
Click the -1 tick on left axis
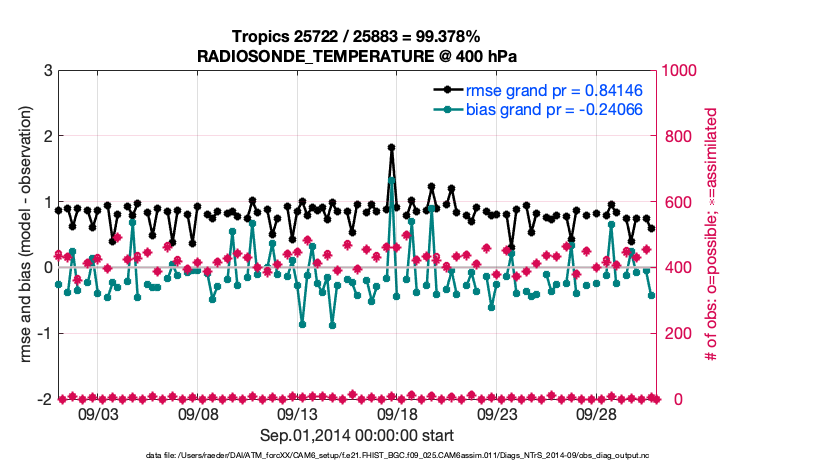tap(44, 333)
